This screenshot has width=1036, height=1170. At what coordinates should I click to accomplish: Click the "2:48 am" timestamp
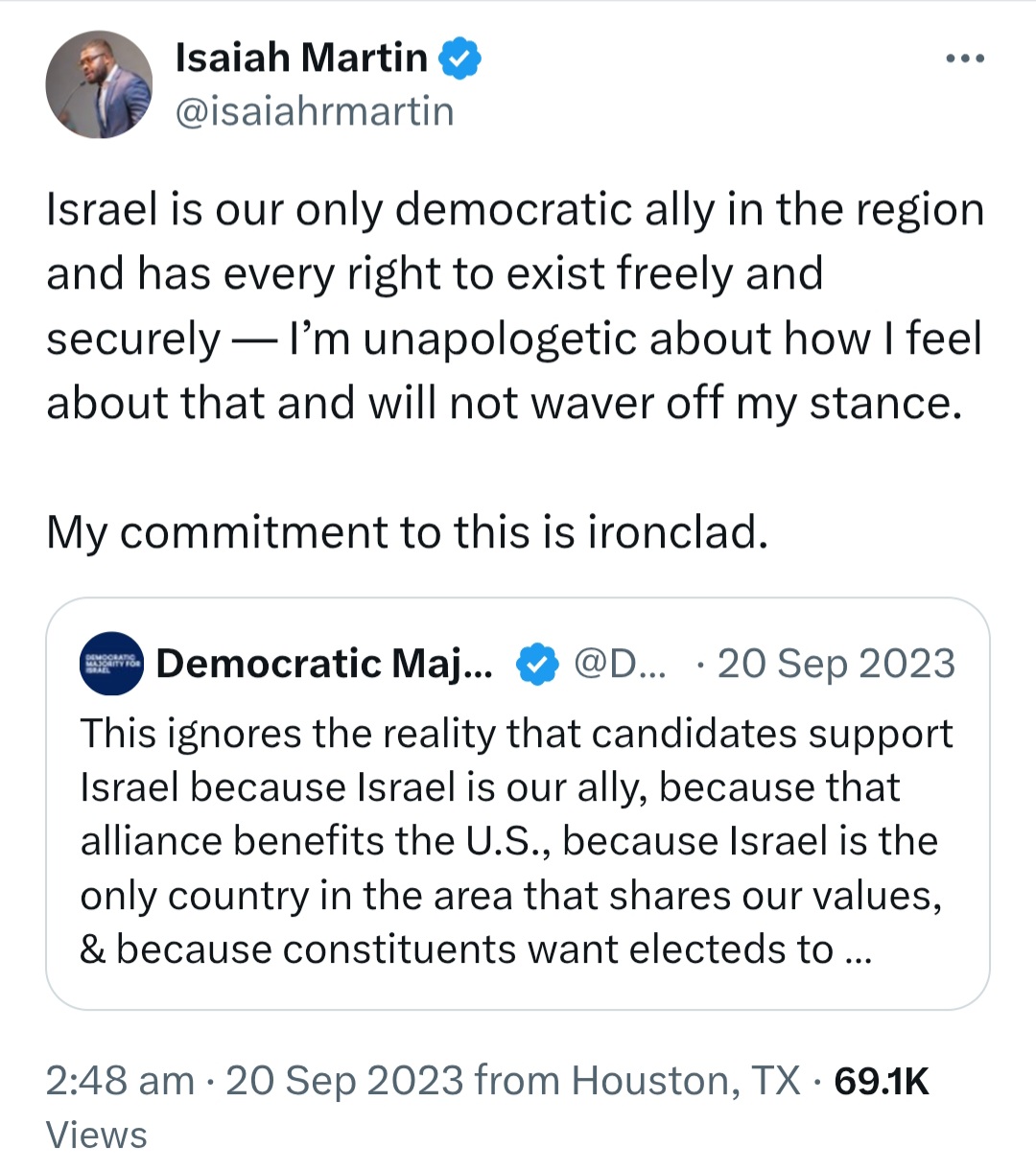(120, 1081)
